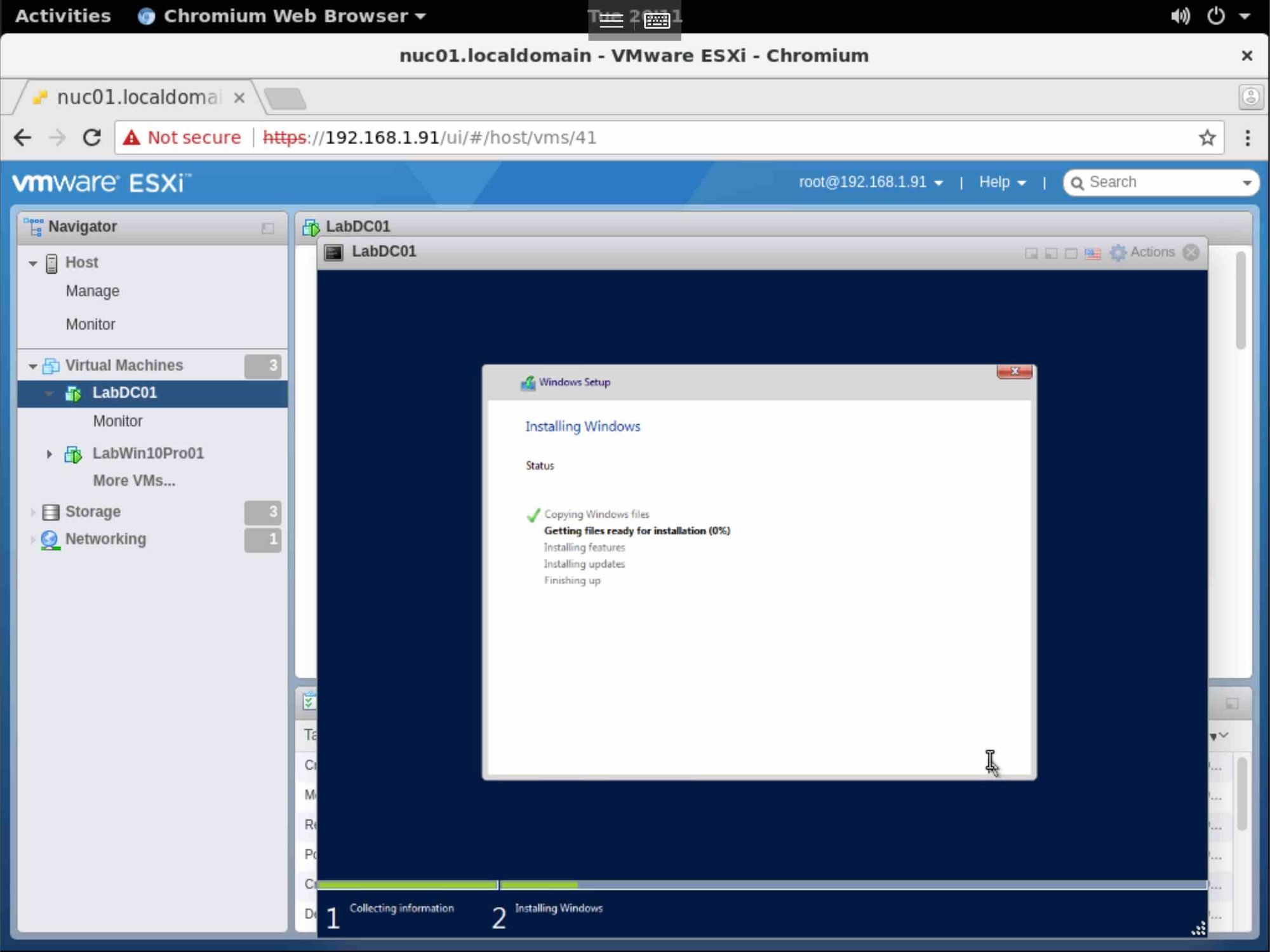The image size is (1270, 952).
Task: Click the hamburger menu icon in the top bar
Action: (x=611, y=21)
